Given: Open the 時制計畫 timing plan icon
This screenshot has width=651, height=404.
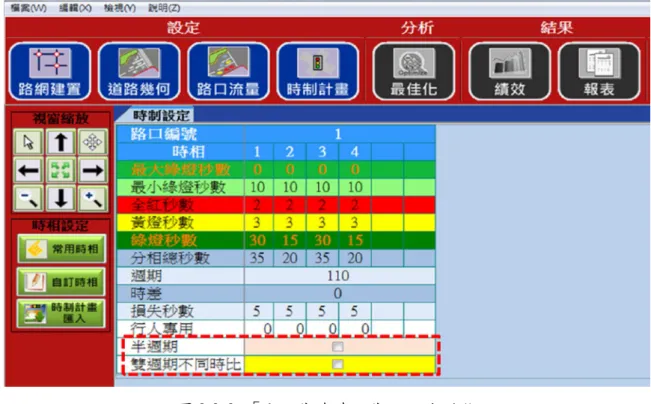Looking at the screenshot, I should coord(318,71).
